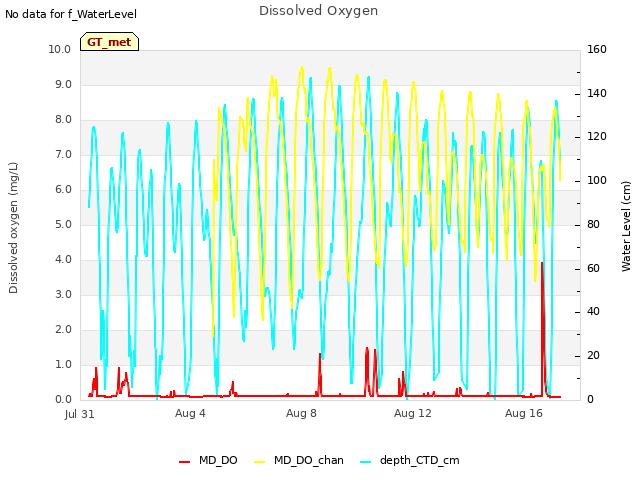Screen dimensions: 640x480
Task: Click the 20 right axis value
Action: pos(593,356)
